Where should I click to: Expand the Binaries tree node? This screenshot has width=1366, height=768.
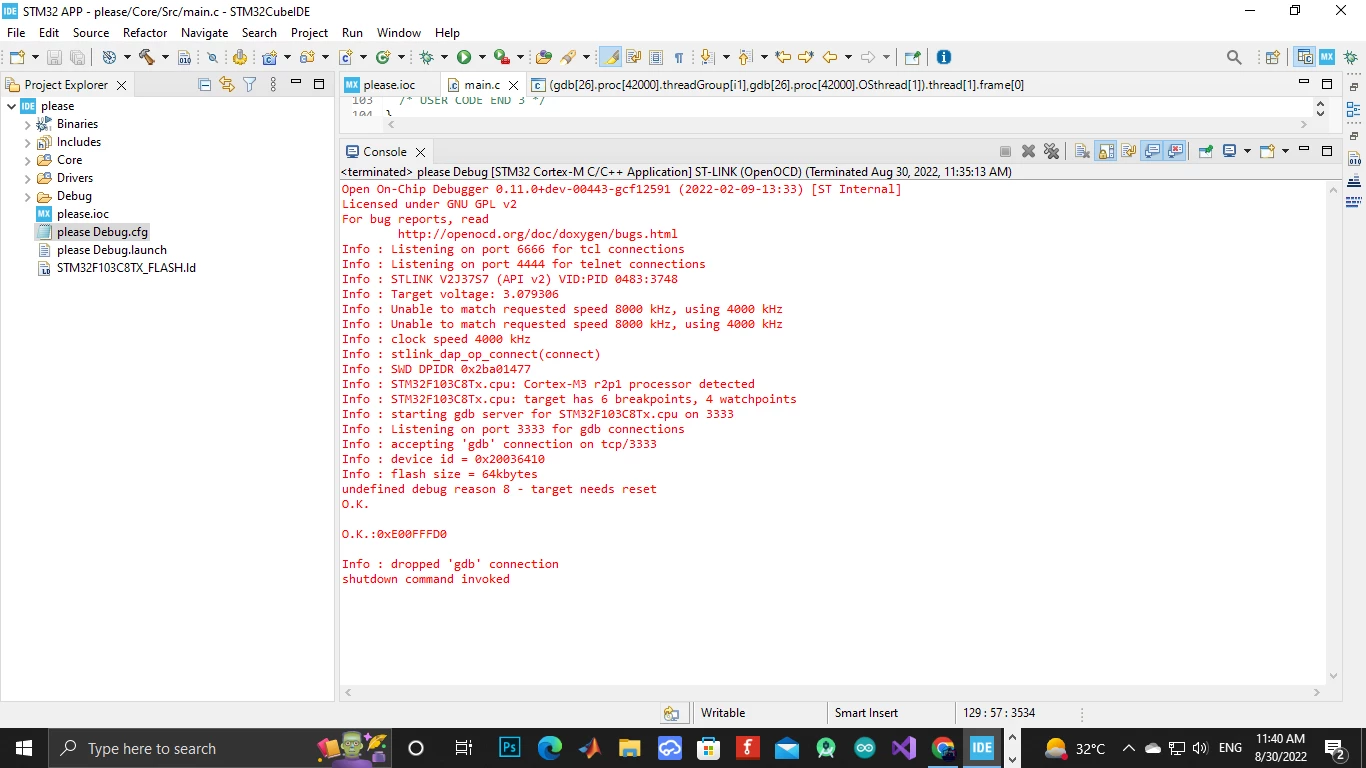pos(27,124)
